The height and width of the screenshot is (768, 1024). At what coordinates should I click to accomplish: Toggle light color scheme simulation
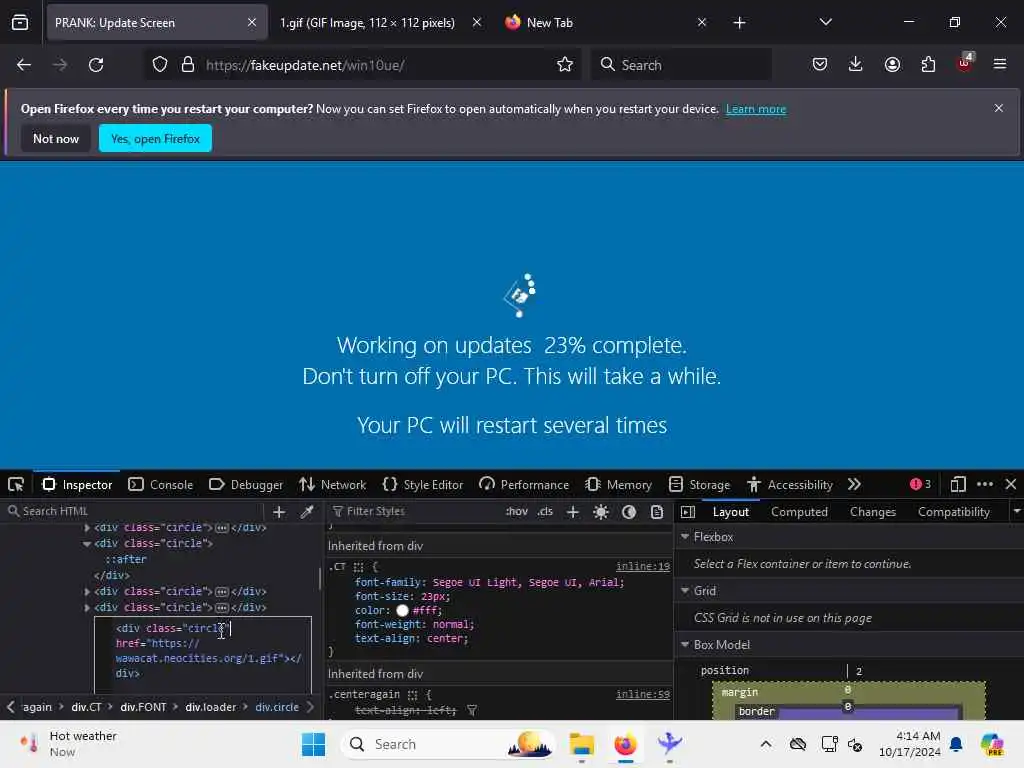(x=601, y=512)
